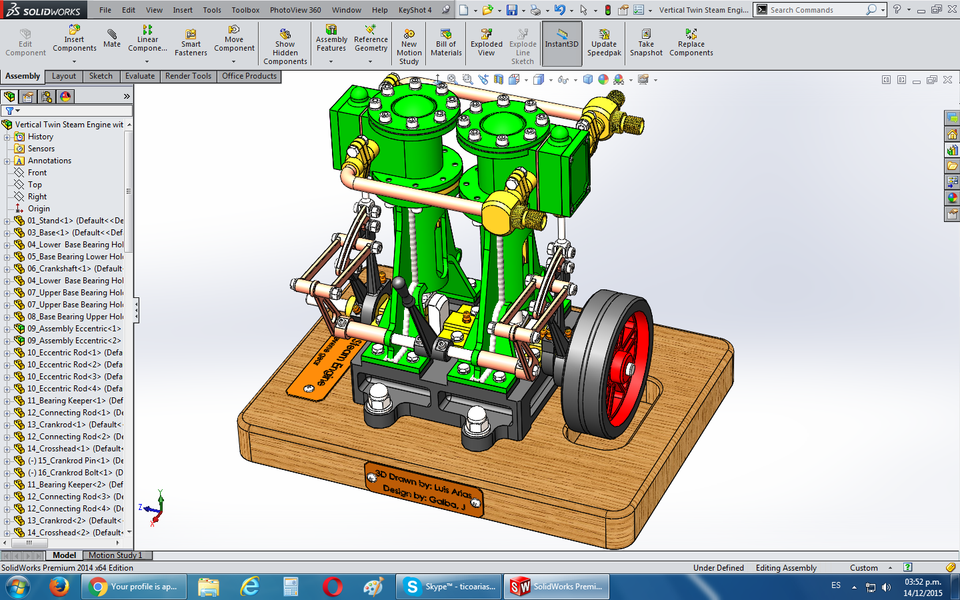Switch to the ConfigurationManager panel
The image size is (960, 600).
[47, 96]
